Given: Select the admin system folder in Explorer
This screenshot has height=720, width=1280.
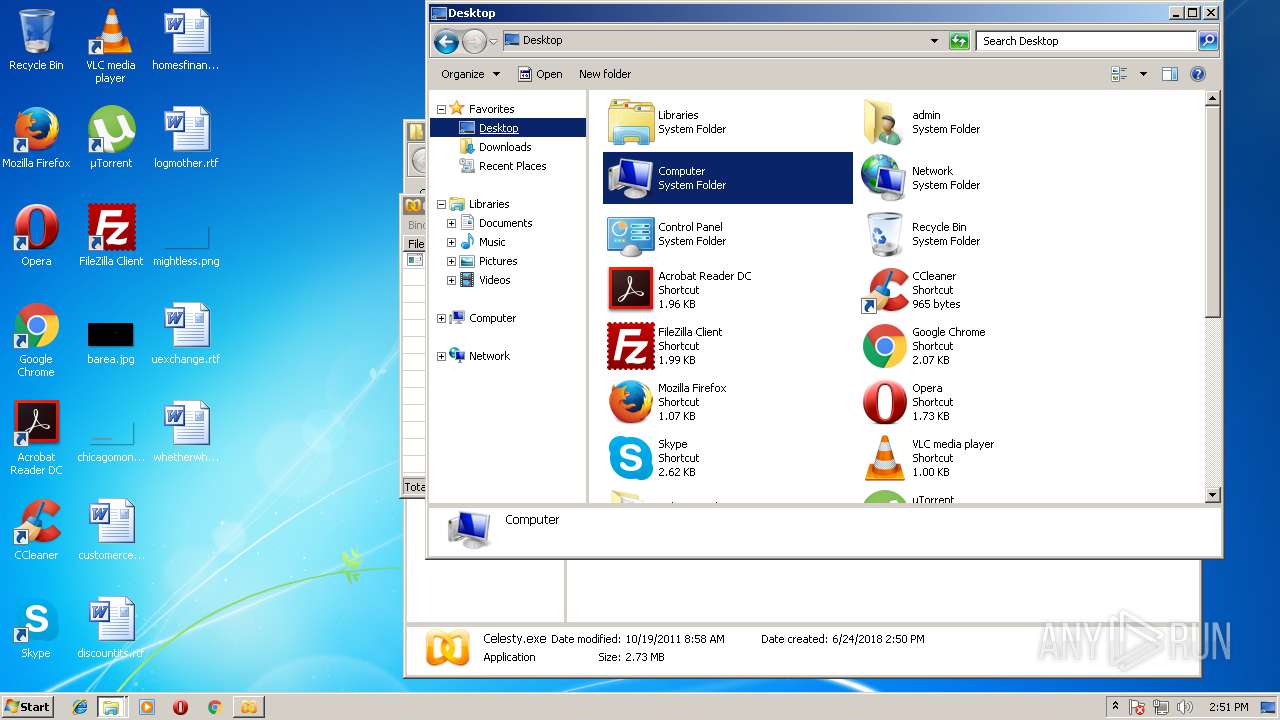Looking at the screenshot, I should pos(981,122).
